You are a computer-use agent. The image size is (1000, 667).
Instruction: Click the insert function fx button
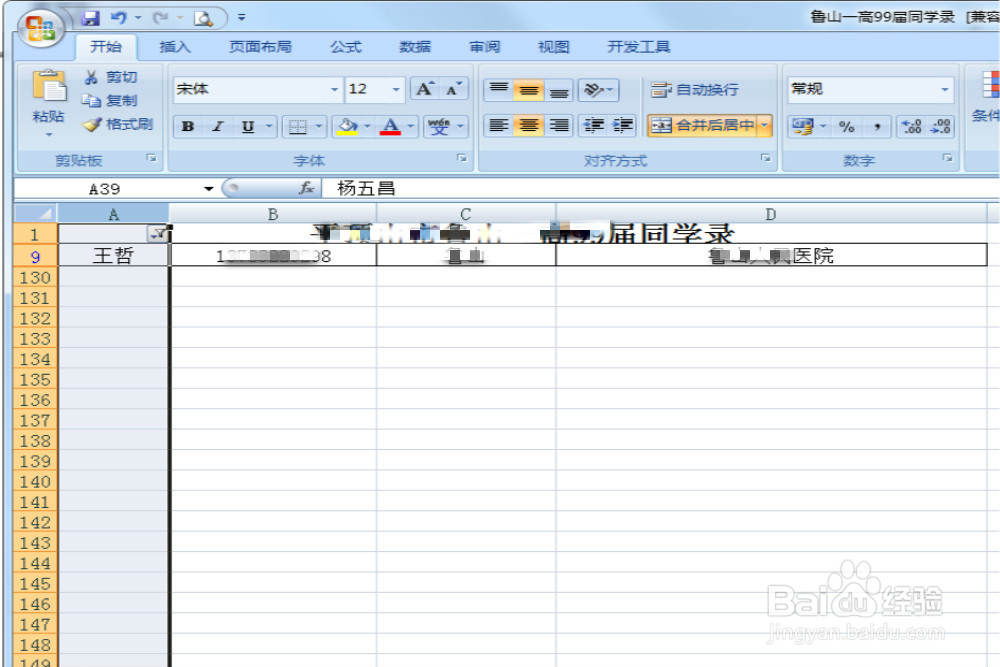[306, 188]
